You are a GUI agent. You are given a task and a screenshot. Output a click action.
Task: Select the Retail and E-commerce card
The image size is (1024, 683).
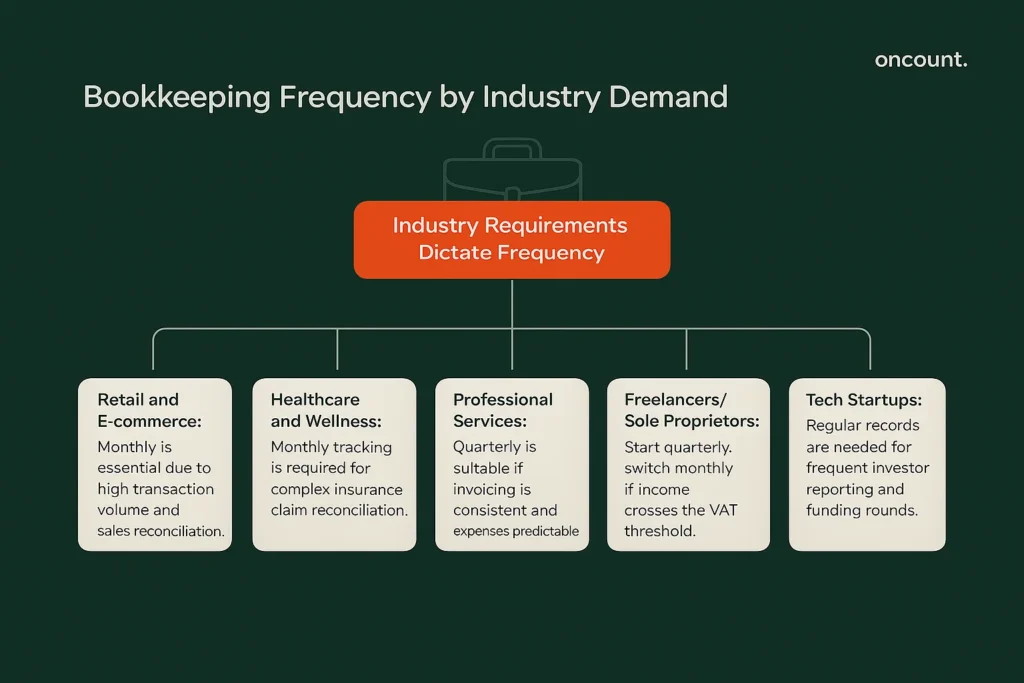(x=155, y=463)
